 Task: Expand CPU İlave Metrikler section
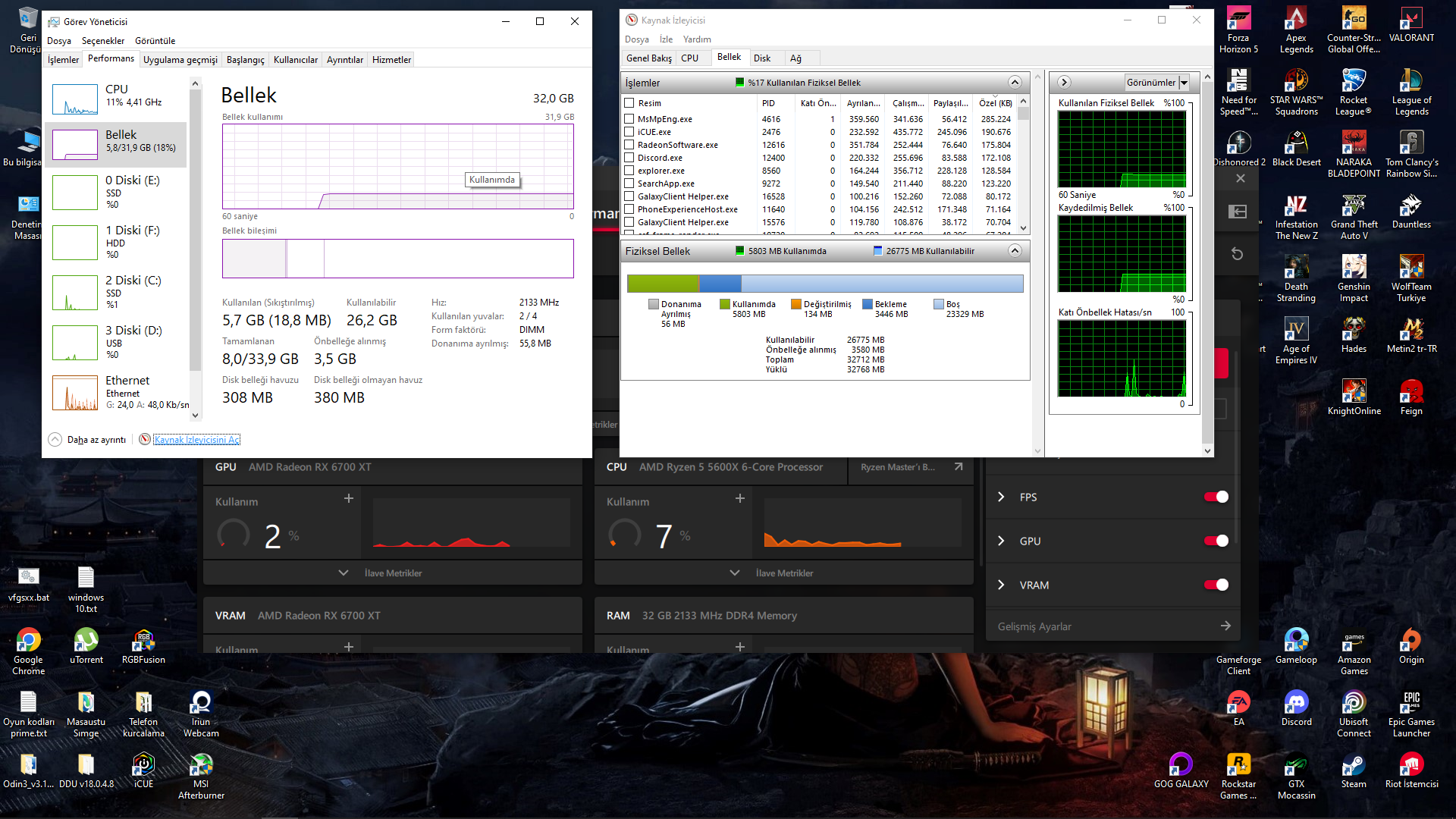pyautogui.click(x=783, y=573)
